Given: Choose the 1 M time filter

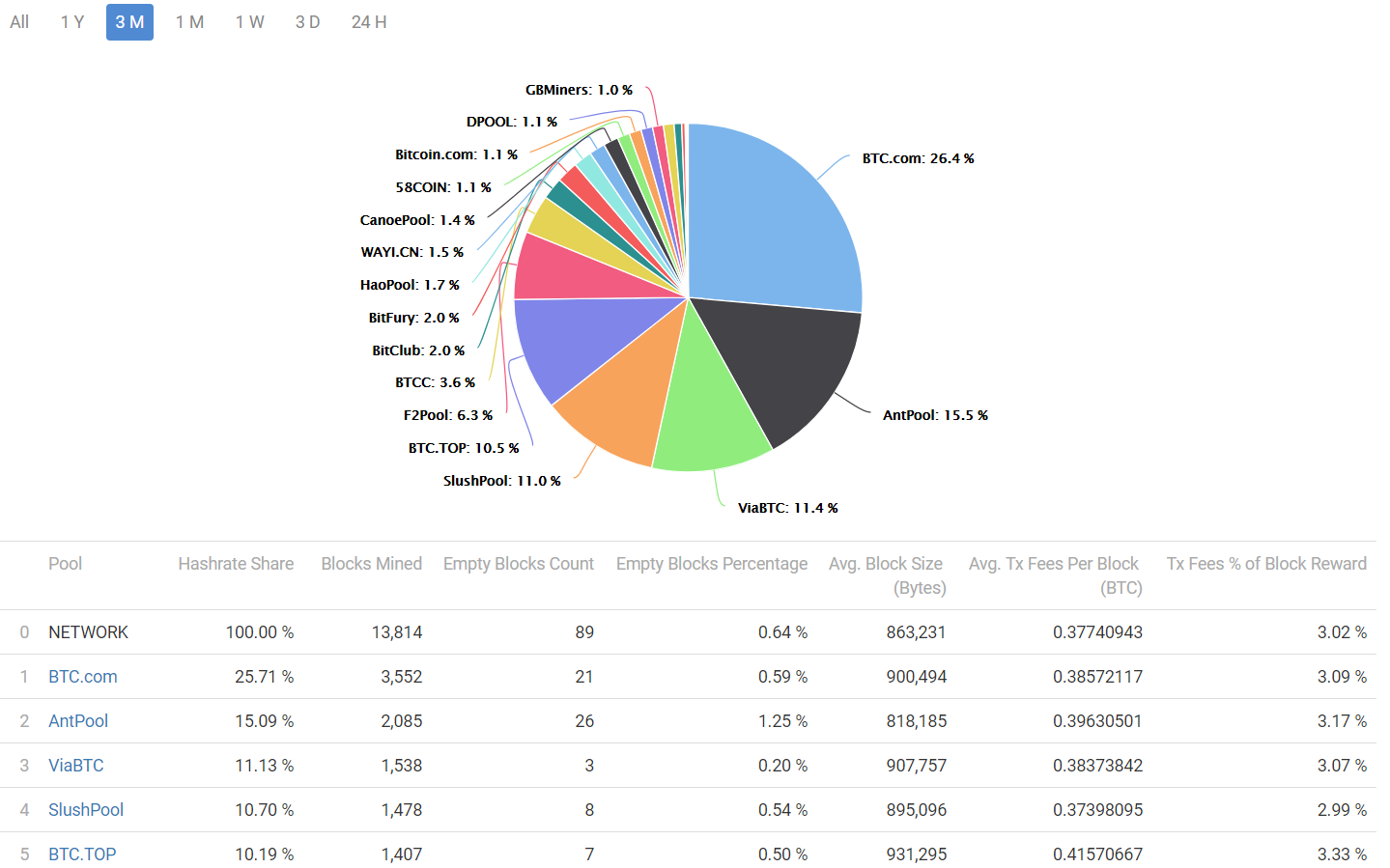Looking at the screenshot, I should coord(189,22).
